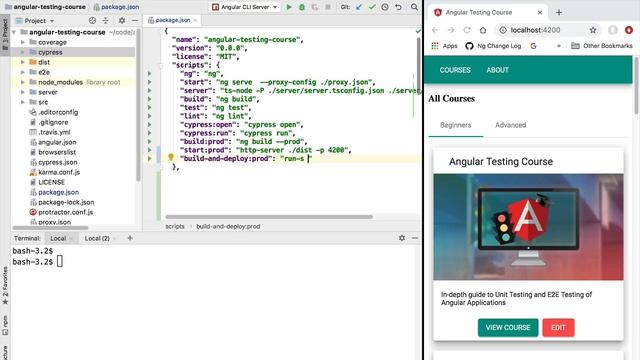Expand the server folder
Viewport: 640px width, 360px height.
[x=23, y=92]
